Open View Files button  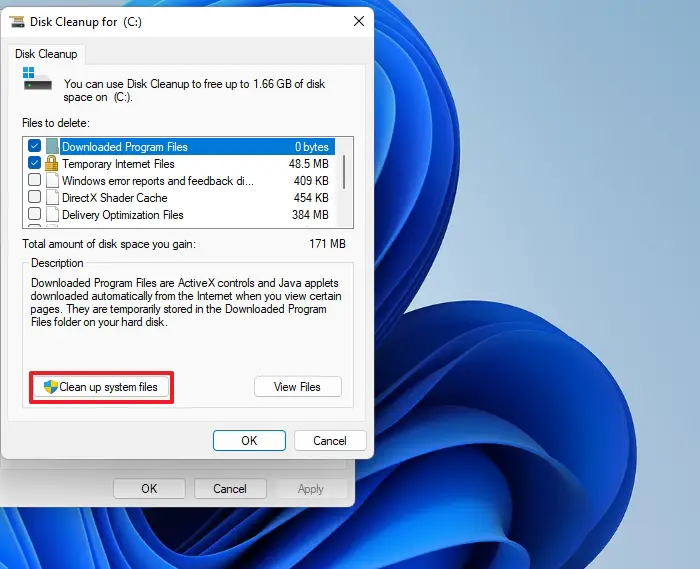tap(298, 387)
